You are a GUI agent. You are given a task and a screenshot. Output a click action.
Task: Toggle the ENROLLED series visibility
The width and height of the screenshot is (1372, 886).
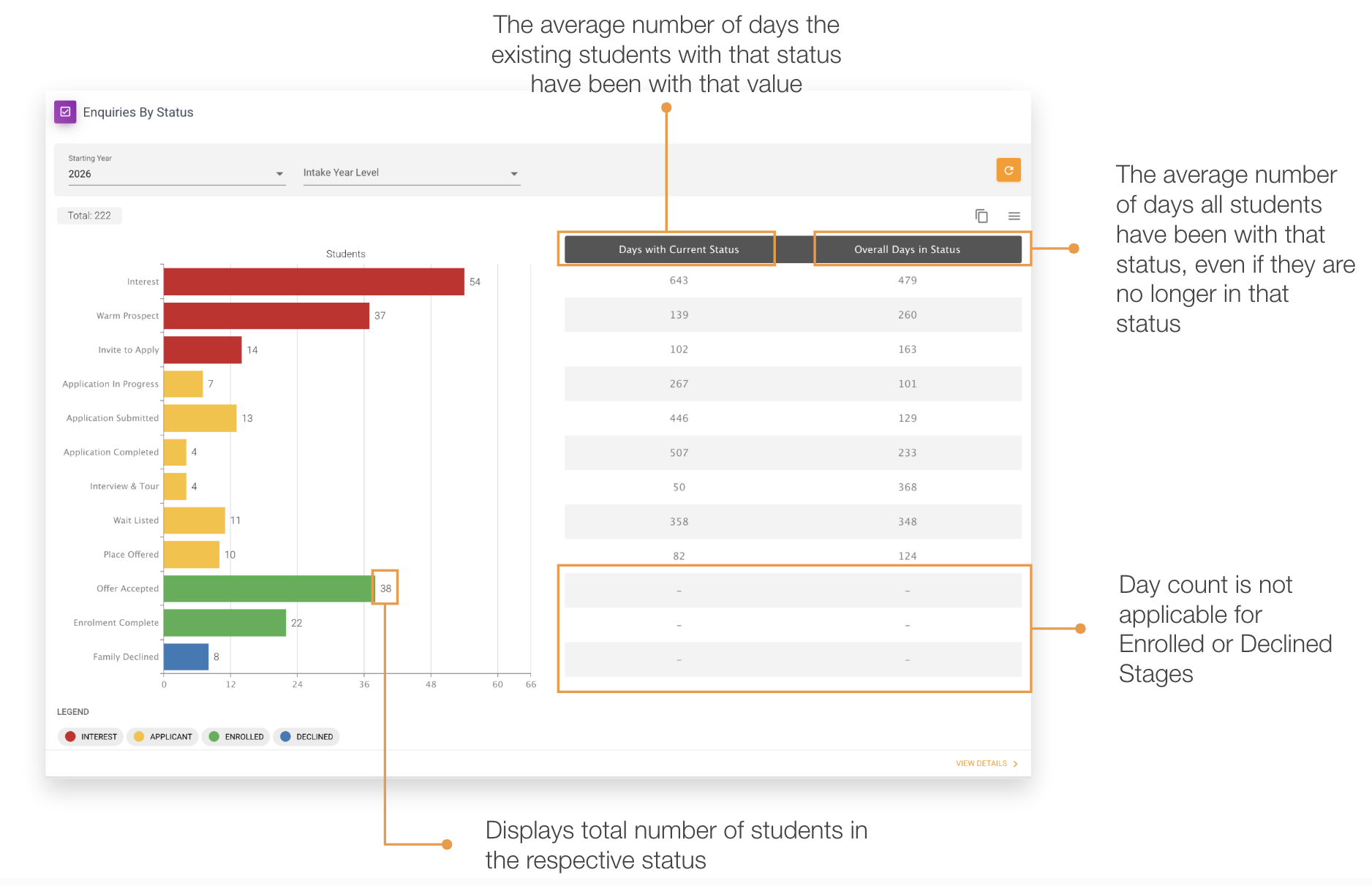pos(235,737)
